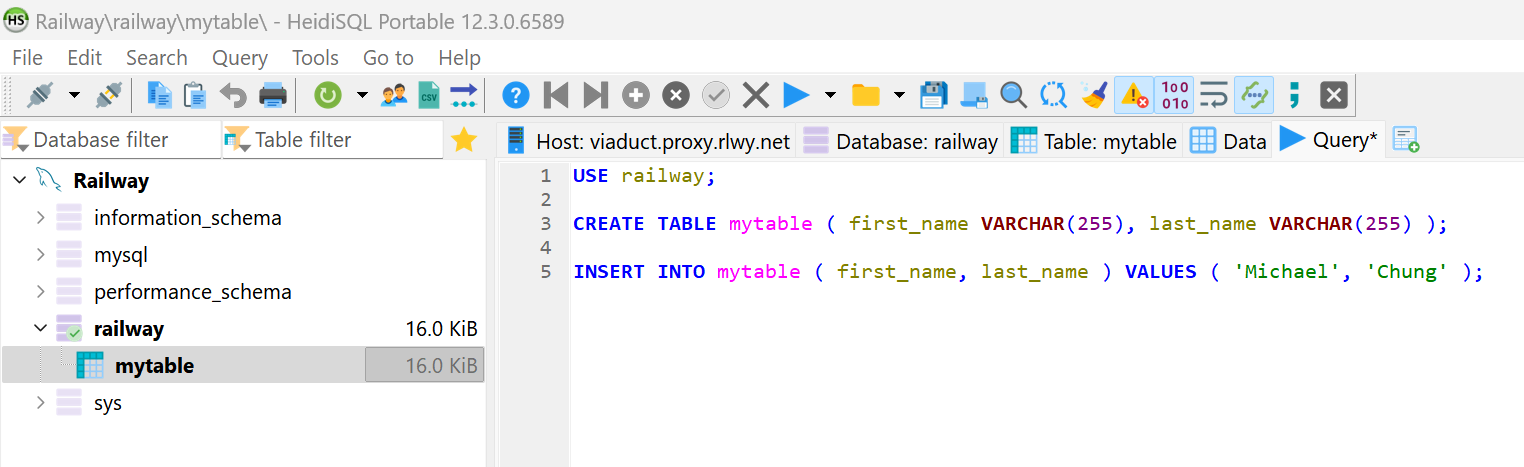Run the query with the blue play icon

[x=796, y=95]
